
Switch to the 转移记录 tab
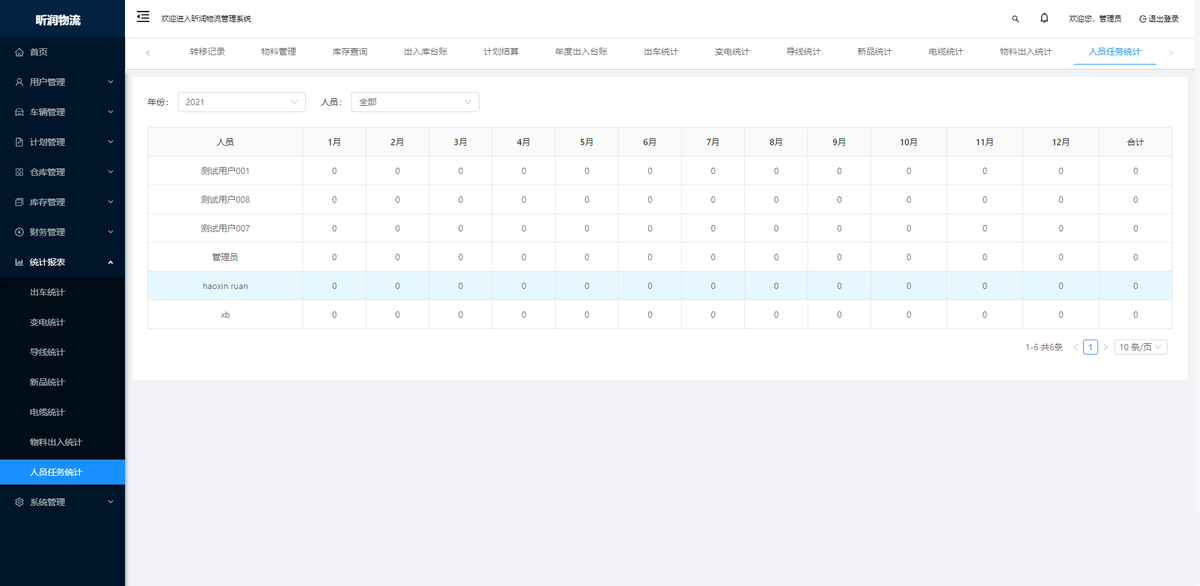tap(207, 51)
